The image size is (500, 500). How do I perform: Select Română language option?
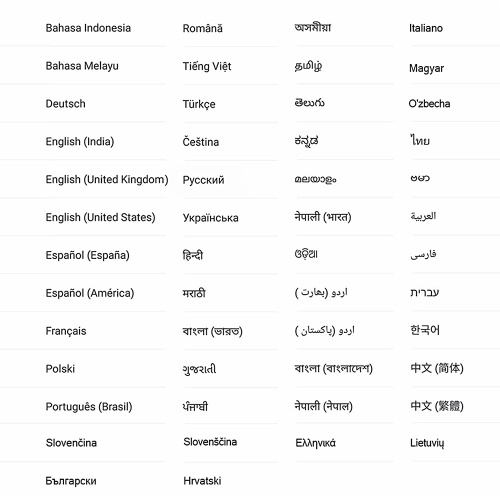point(202,28)
